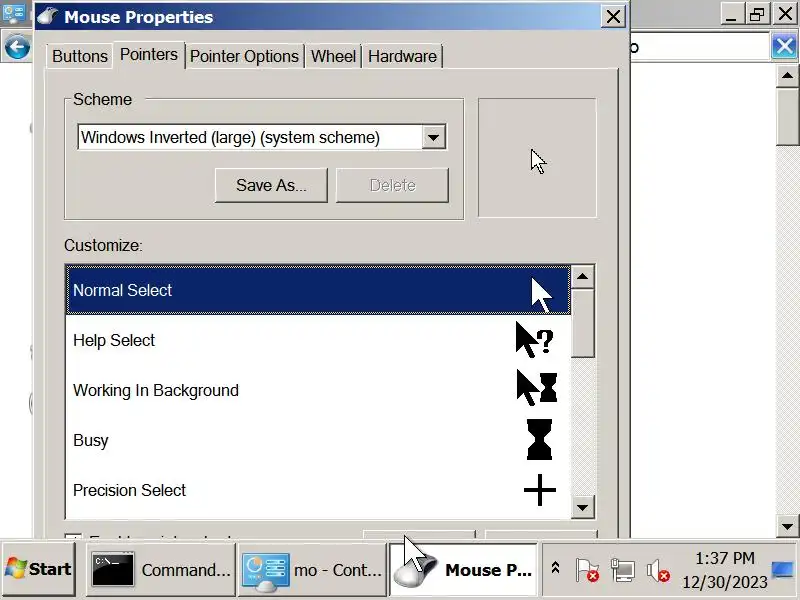Select the Help Select pointer row
800x600 pixels.
point(318,340)
